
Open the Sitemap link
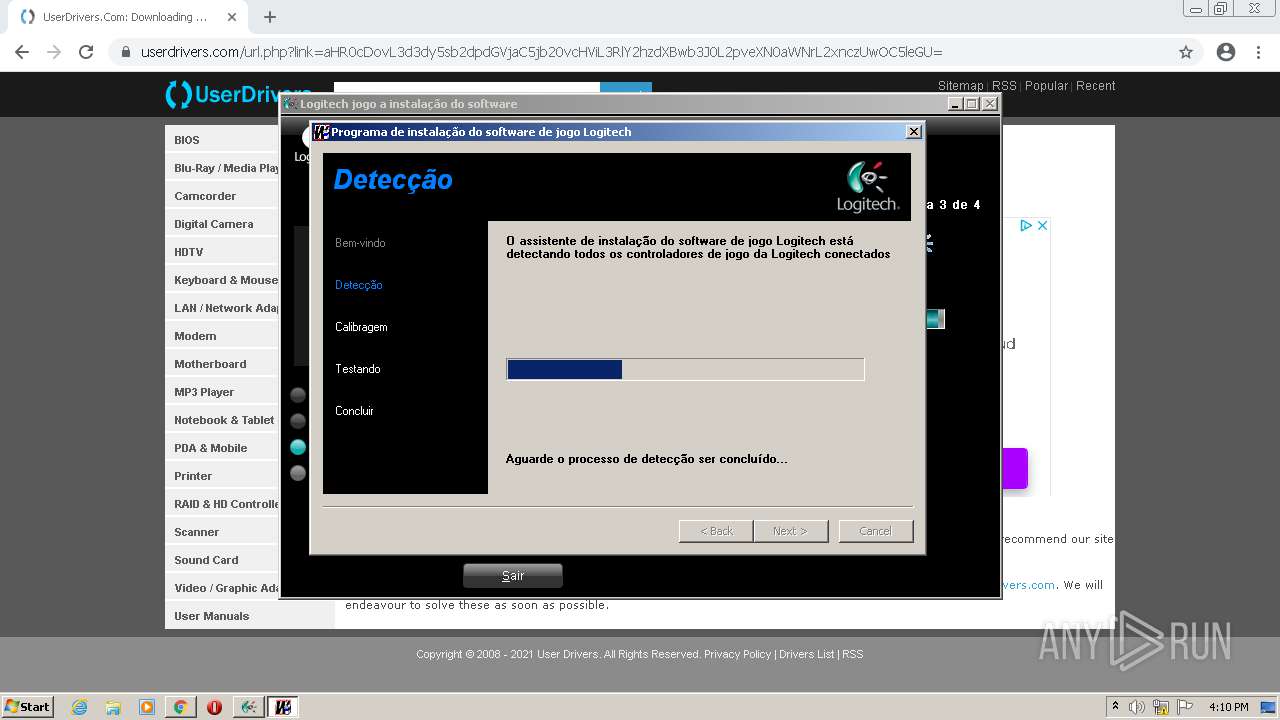960,86
